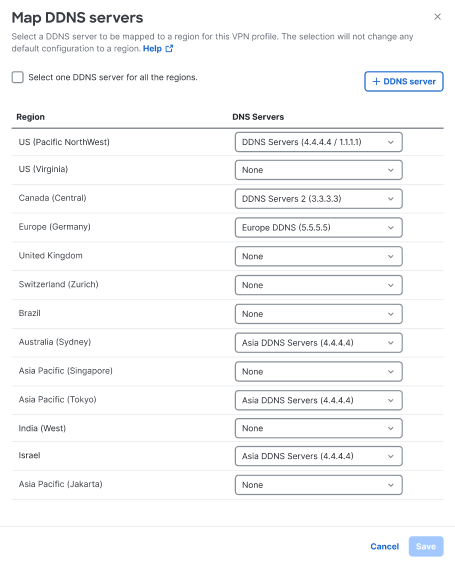This screenshot has height=563, width=455.
Task: Click the Save button
Action: [x=426, y=546]
